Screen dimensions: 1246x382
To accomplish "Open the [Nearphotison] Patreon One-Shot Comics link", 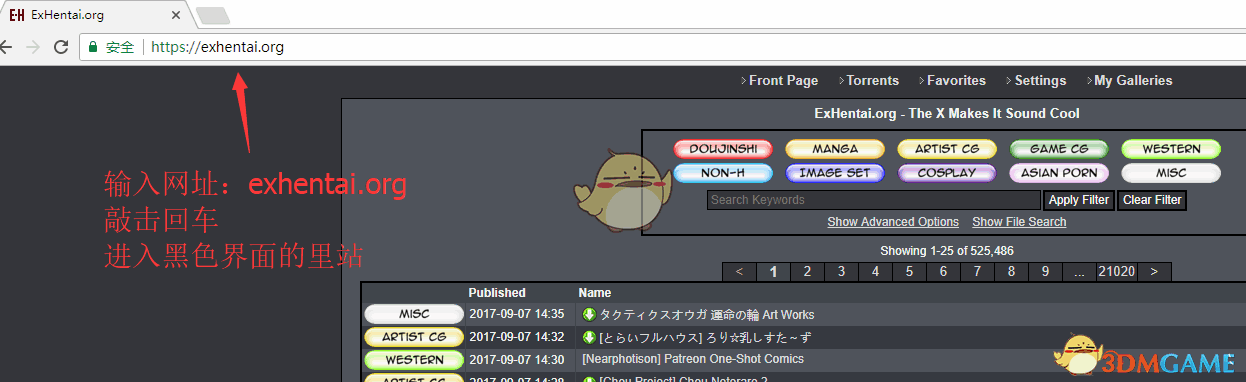I will [x=692, y=359].
